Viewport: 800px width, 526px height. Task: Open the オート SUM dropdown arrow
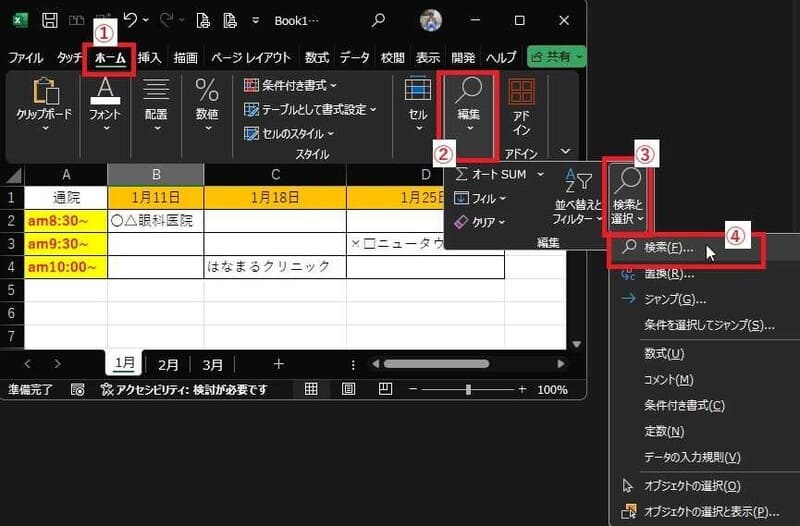coord(541,174)
